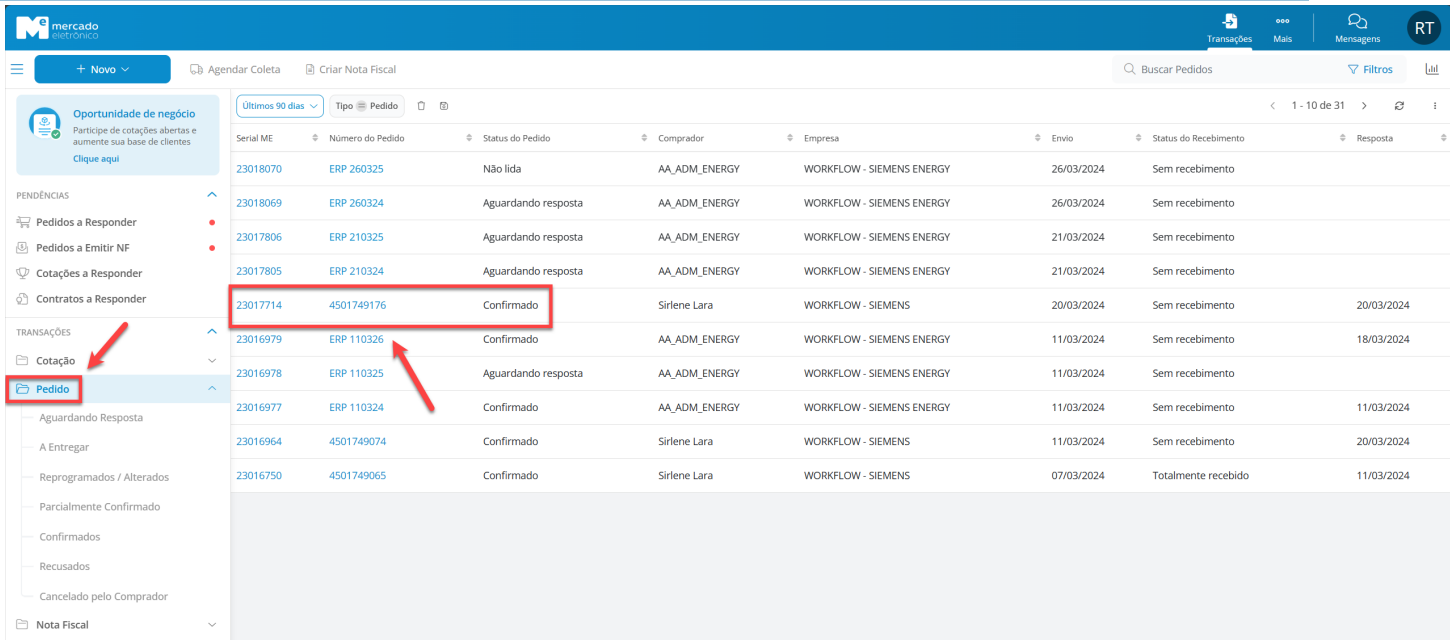This screenshot has height=640, width=1450.
Task: Select Aguardando Resposta under Pedido
Action: 91,418
